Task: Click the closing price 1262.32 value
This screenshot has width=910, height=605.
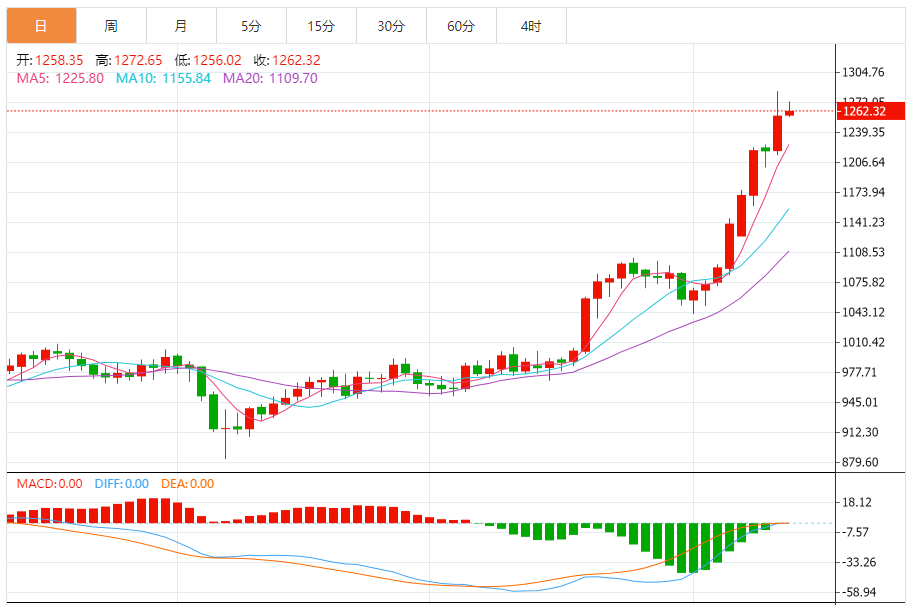Action: coord(296,60)
